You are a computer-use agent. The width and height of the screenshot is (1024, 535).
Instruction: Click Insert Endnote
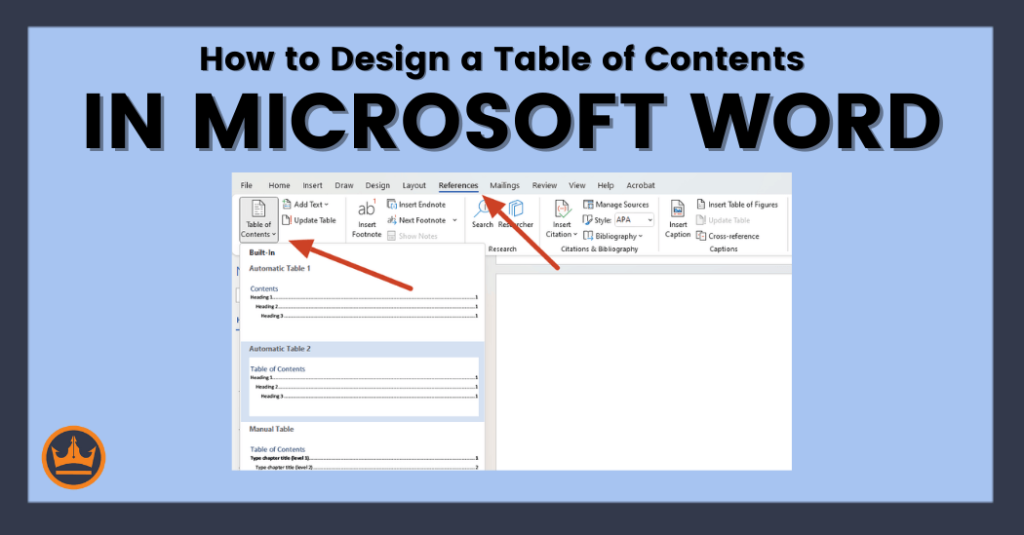click(x=416, y=204)
